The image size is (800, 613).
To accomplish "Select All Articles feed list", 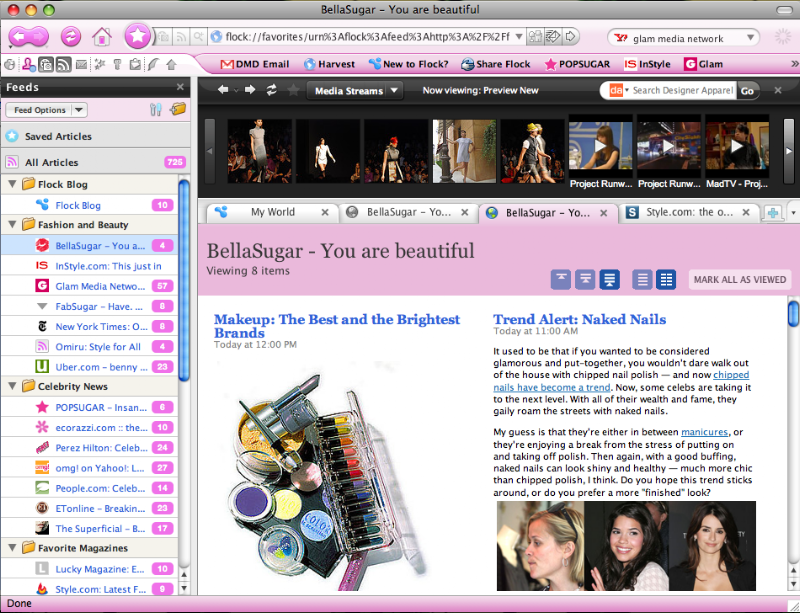I will coord(96,162).
